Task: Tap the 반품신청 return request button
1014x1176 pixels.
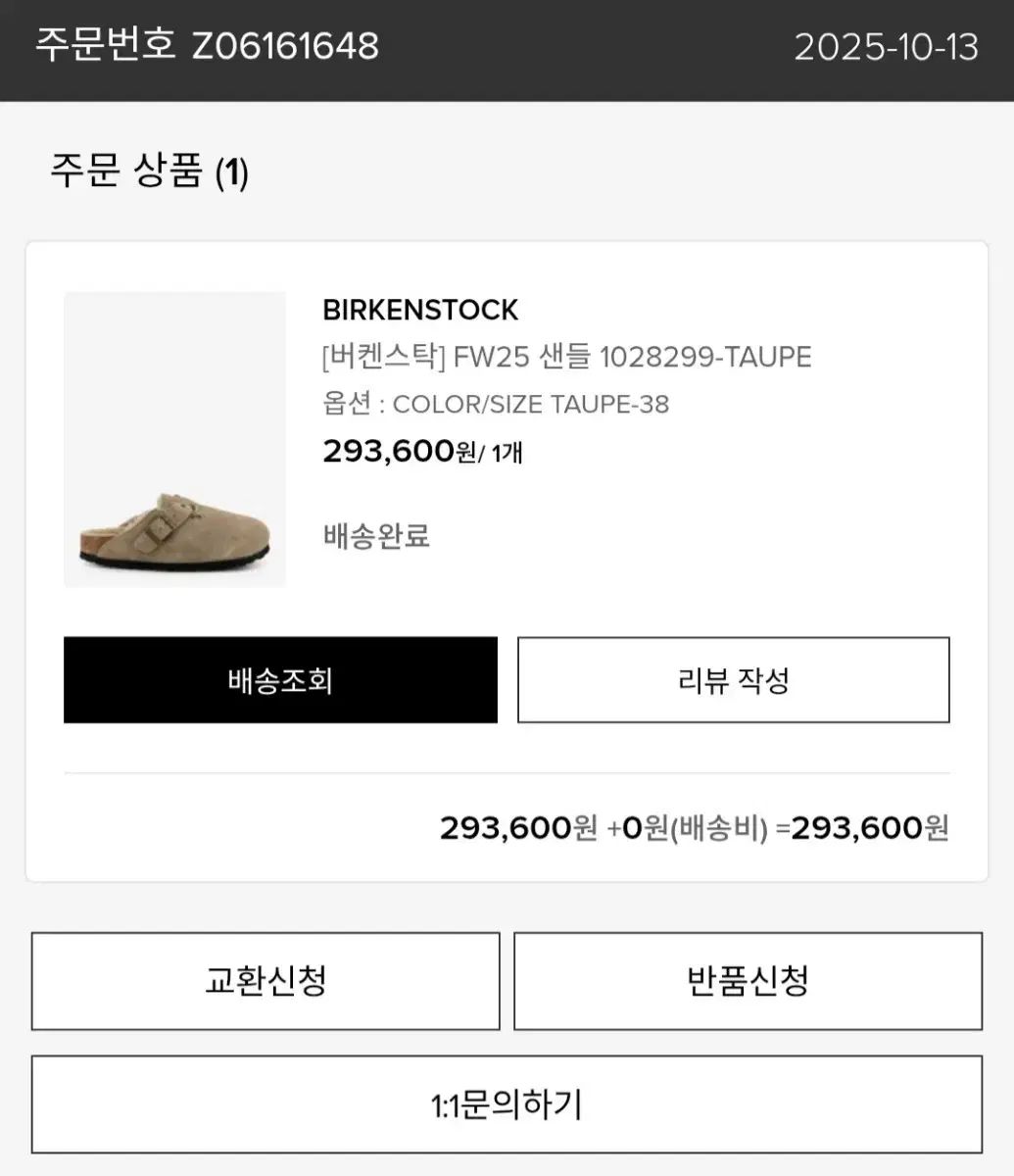Action: coord(748,980)
